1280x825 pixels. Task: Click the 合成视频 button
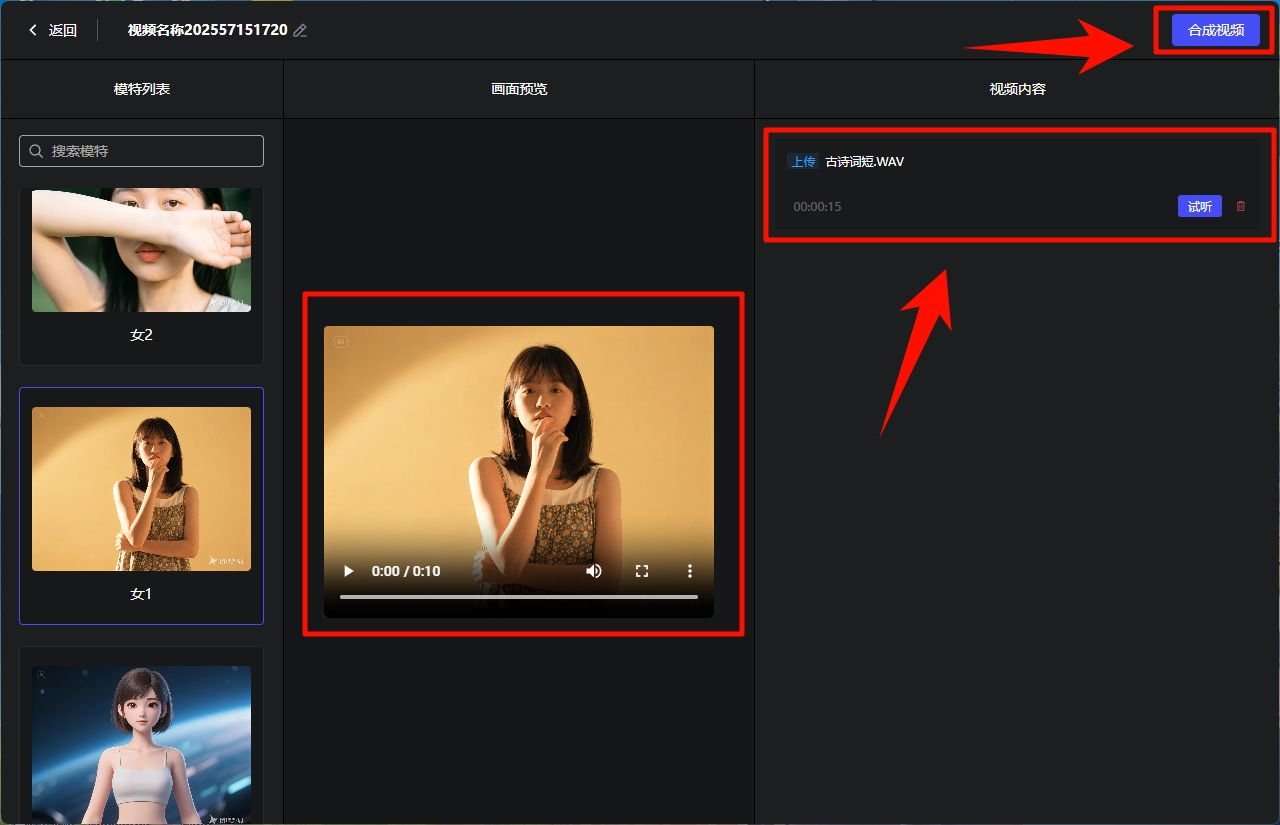click(1215, 30)
